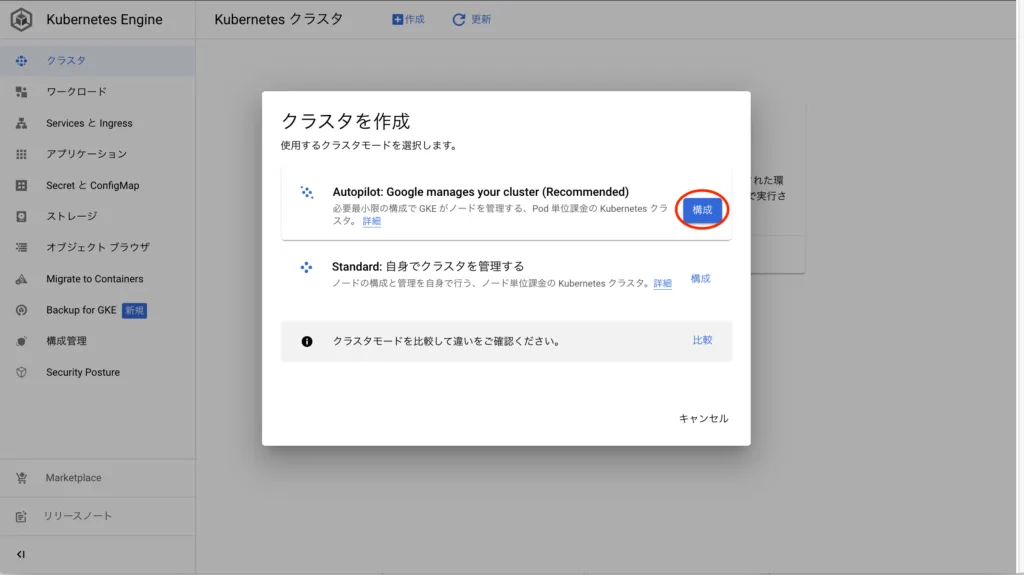This screenshot has width=1024, height=575.
Task: Select the Autopilot: Google manages your cluster title
Action: pyautogui.click(x=481, y=192)
